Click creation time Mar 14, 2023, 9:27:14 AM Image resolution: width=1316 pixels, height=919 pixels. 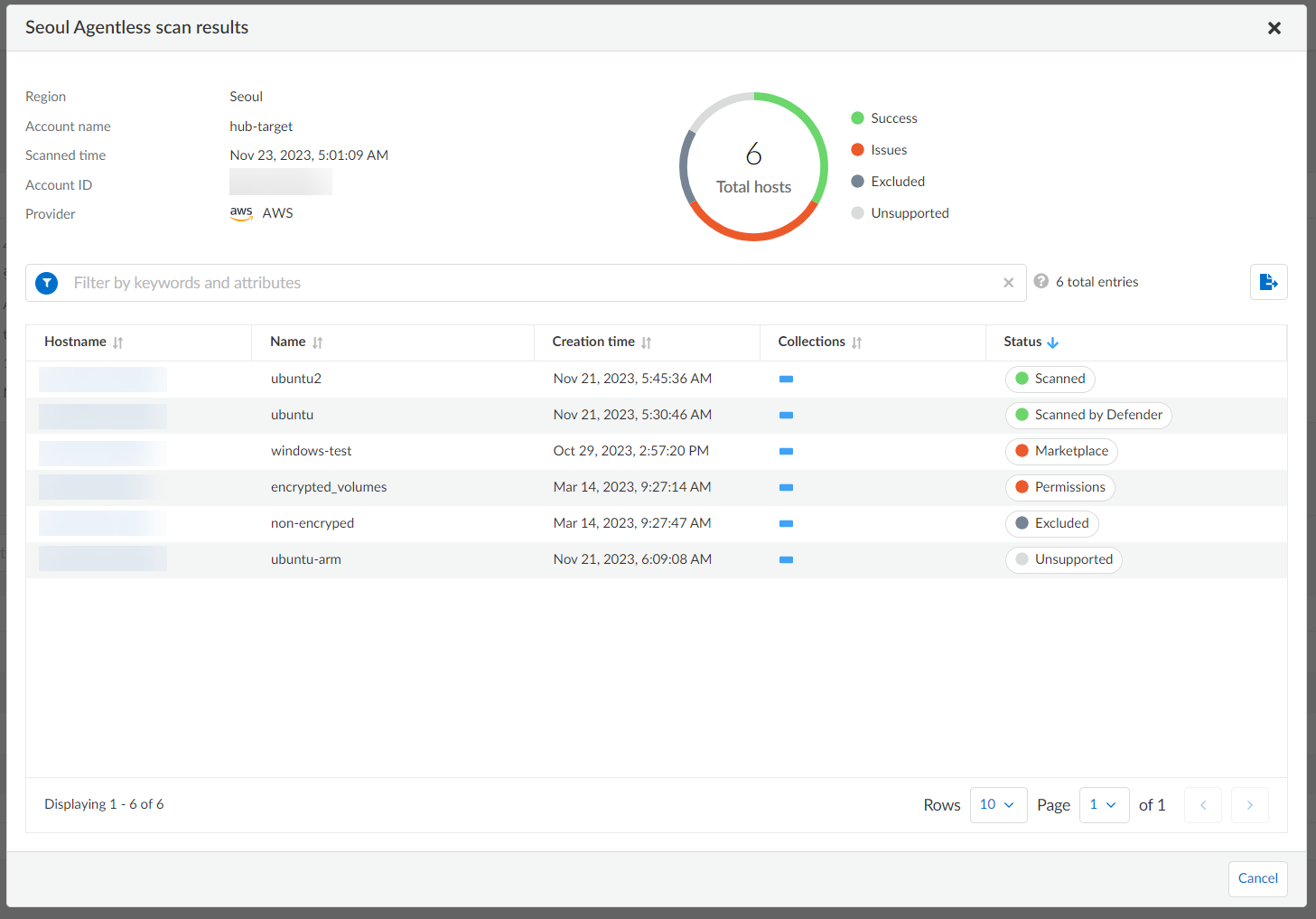pyautogui.click(x=632, y=487)
